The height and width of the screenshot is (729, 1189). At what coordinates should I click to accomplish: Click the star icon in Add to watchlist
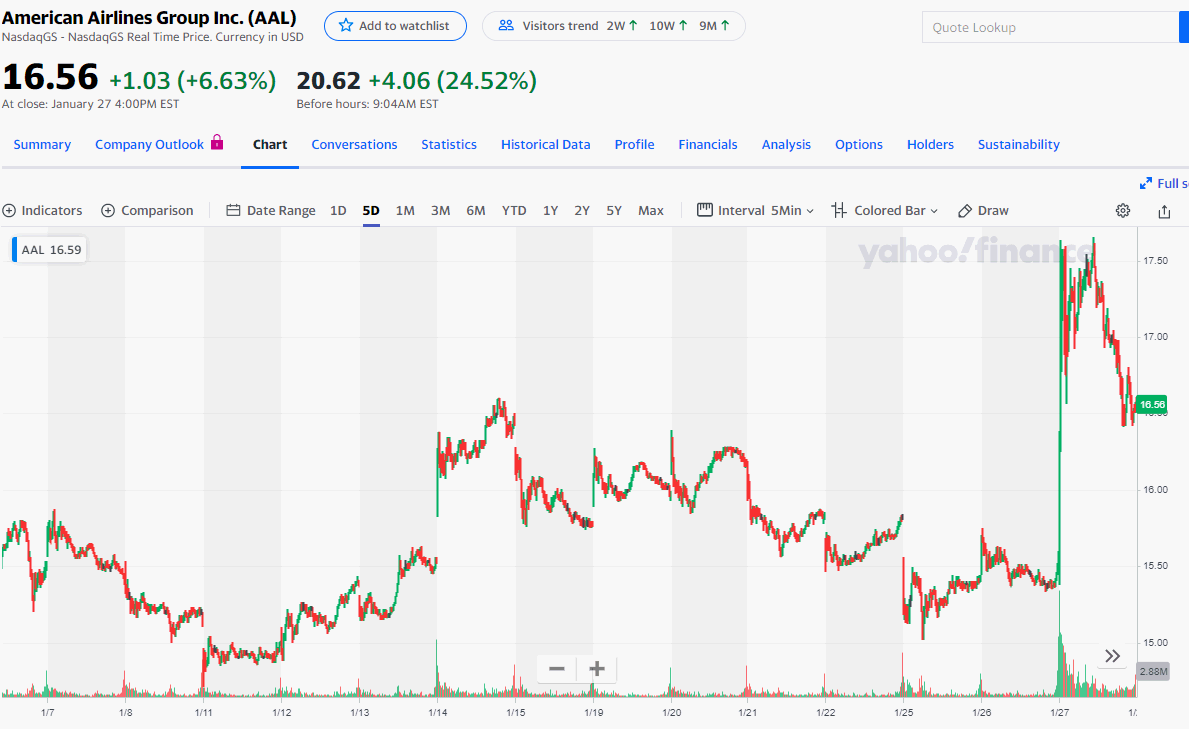[346, 26]
